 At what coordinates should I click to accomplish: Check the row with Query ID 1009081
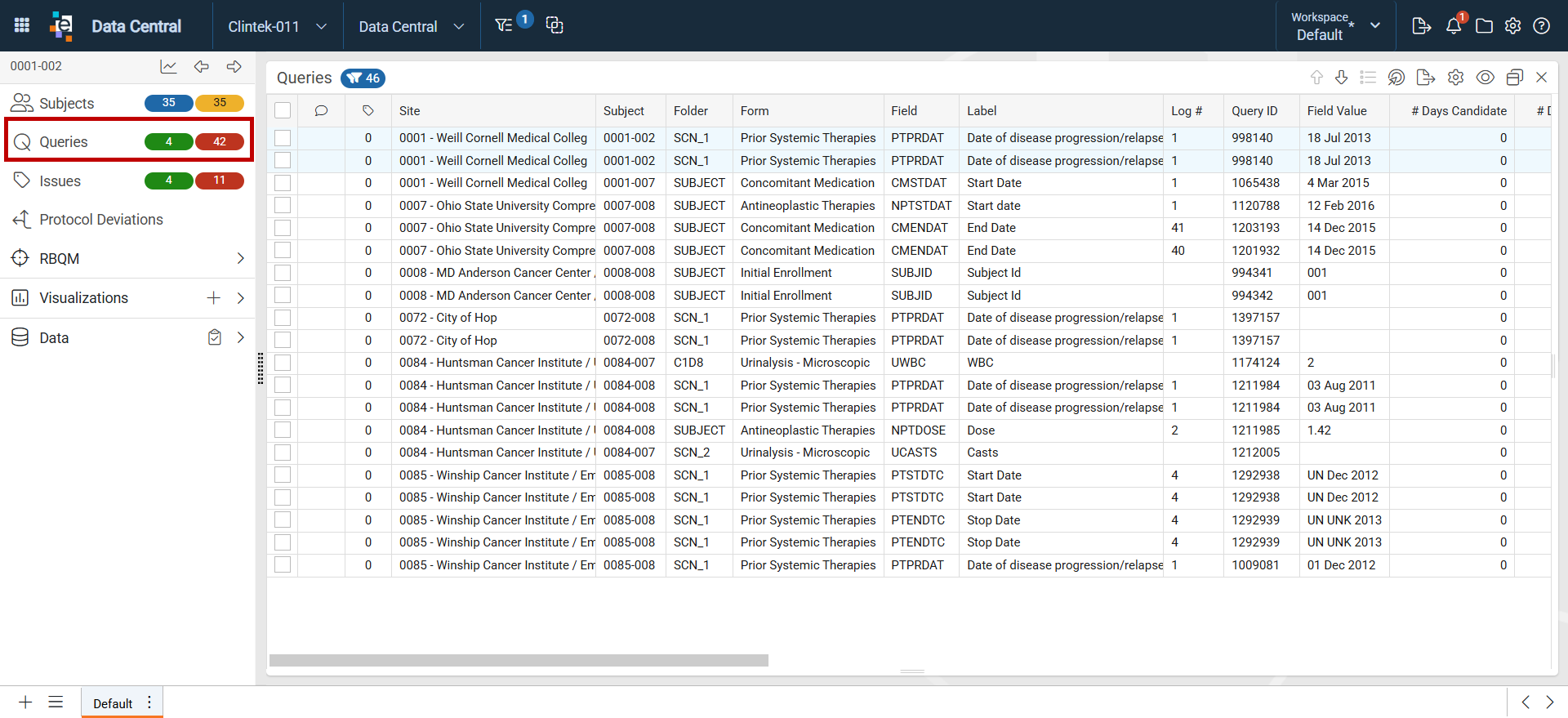[283, 565]
